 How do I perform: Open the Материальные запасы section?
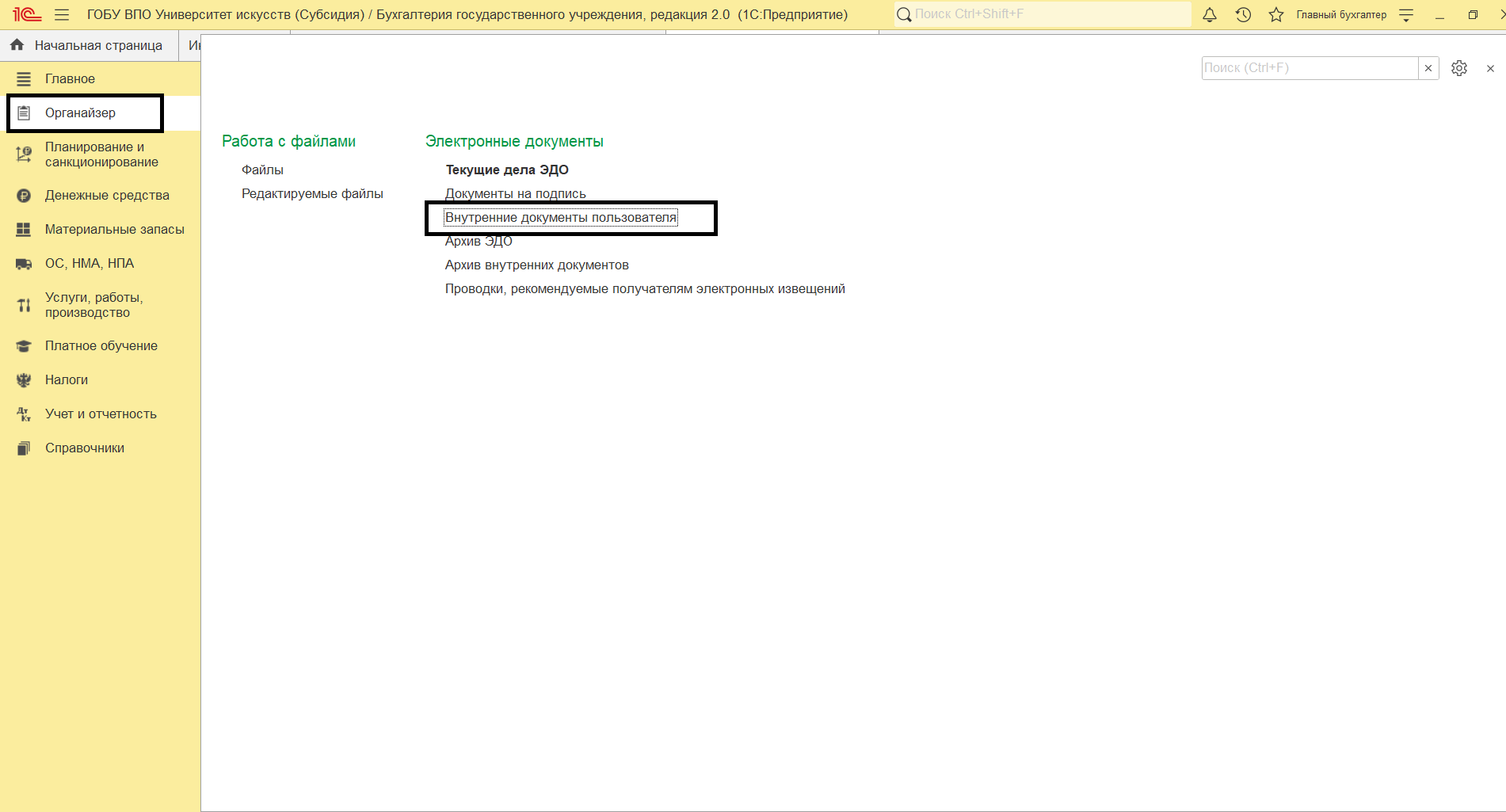(114, 230)
